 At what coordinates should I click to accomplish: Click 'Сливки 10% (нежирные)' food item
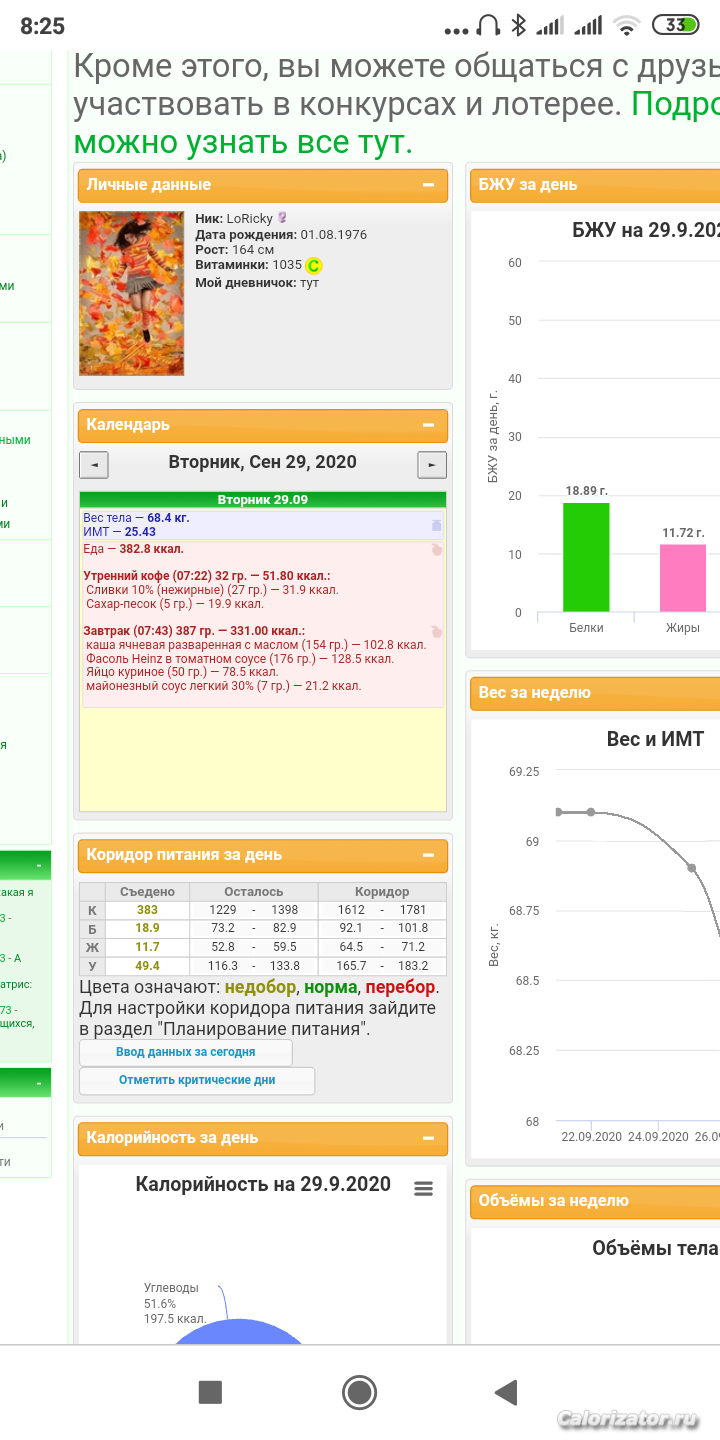tap(213, 590)
